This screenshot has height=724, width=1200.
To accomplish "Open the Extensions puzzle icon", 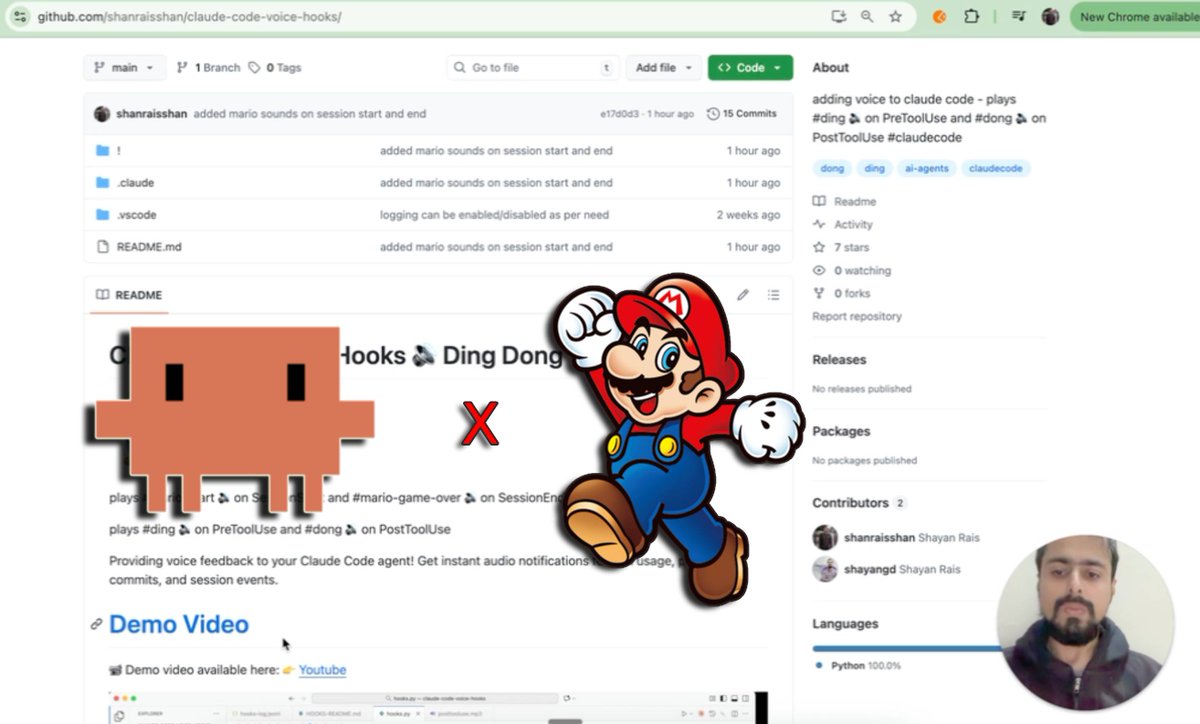I will [971, 16].
